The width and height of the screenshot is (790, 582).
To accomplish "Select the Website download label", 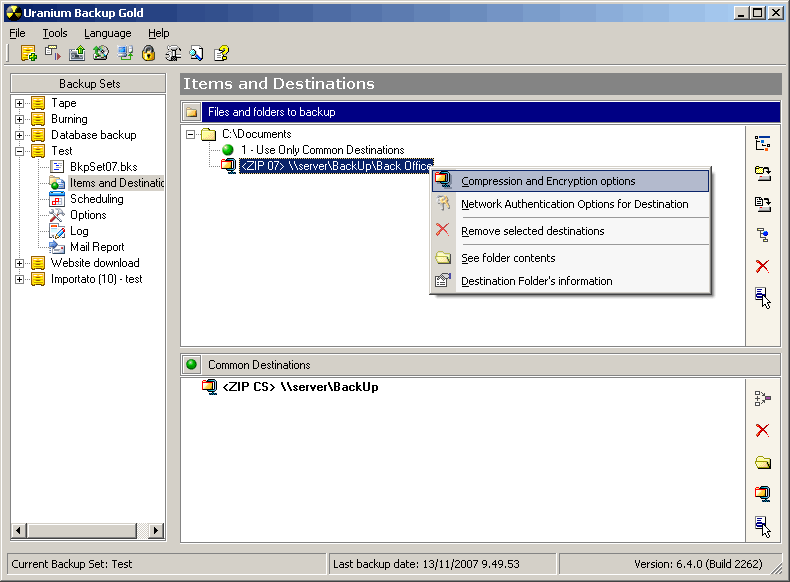I will [95, 263].
